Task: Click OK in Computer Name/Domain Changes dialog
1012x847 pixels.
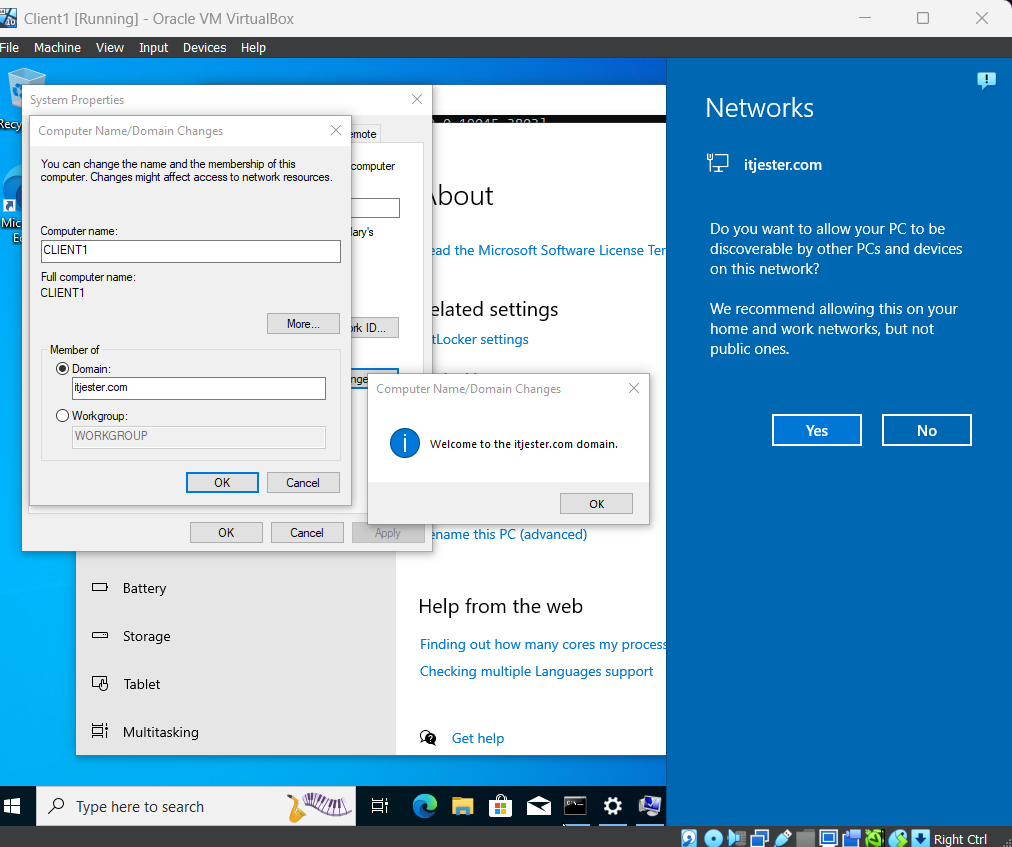Action: click(222, 482)
